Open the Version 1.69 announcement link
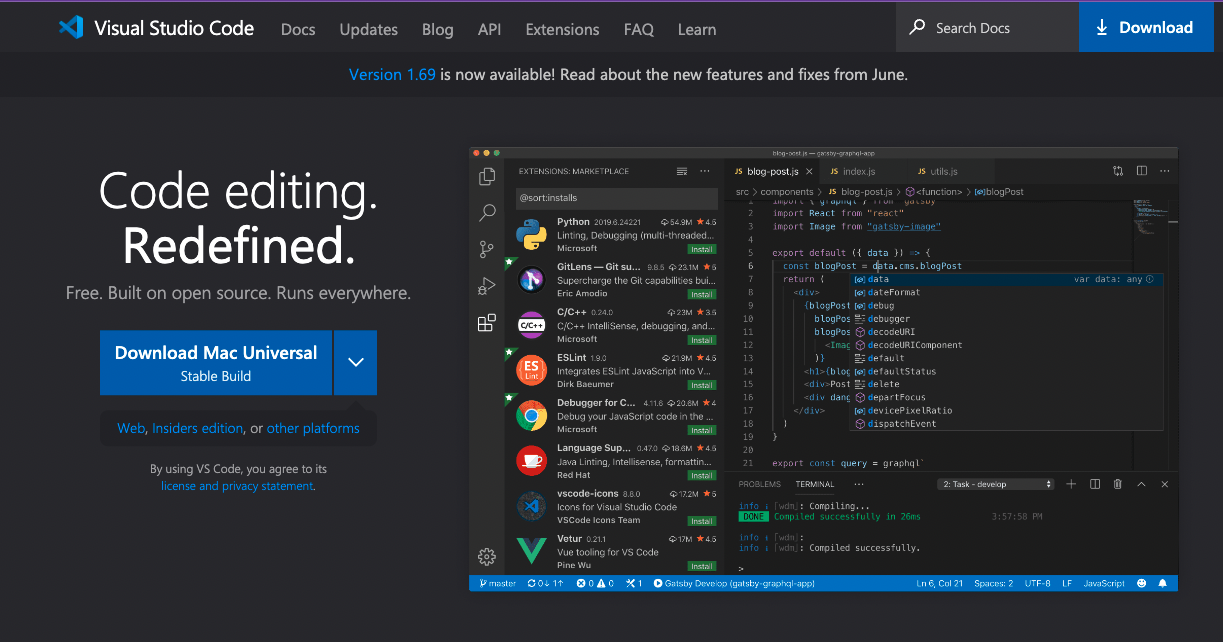This screenshot has width=1223, height=644. (392, 74)
